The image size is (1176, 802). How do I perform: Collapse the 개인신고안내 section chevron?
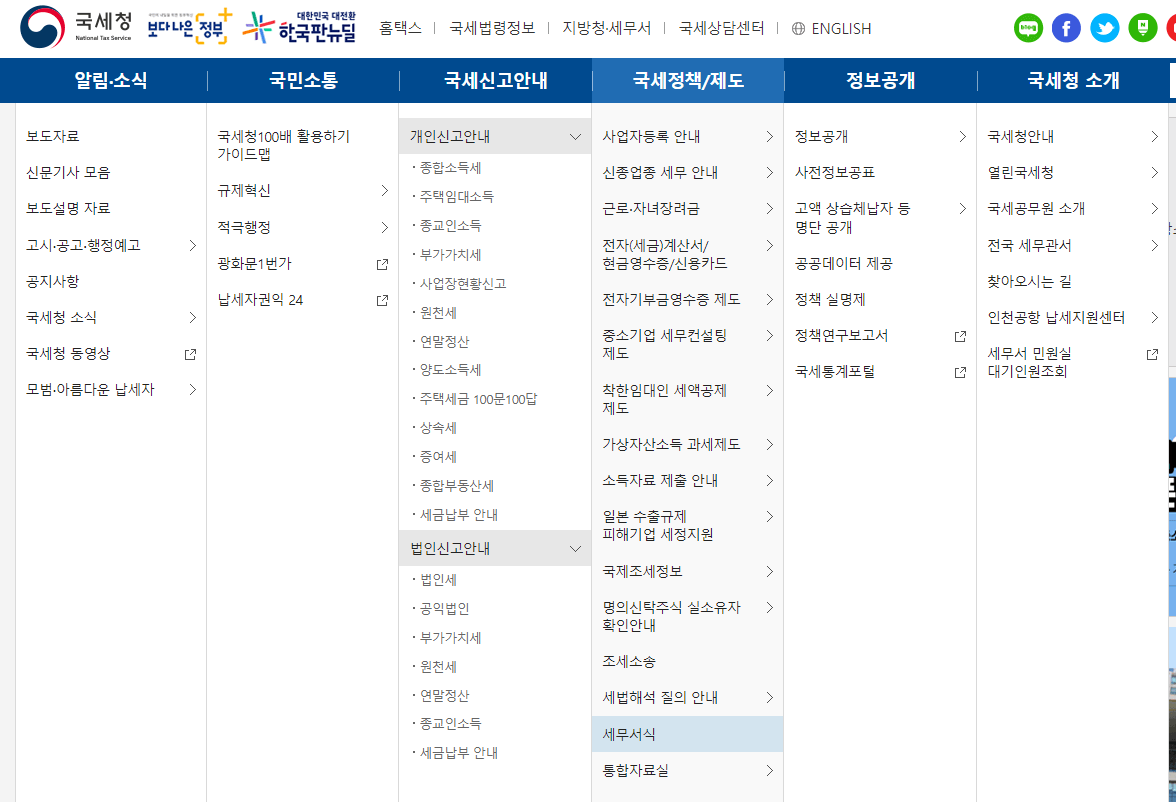(x=575, y=134)
